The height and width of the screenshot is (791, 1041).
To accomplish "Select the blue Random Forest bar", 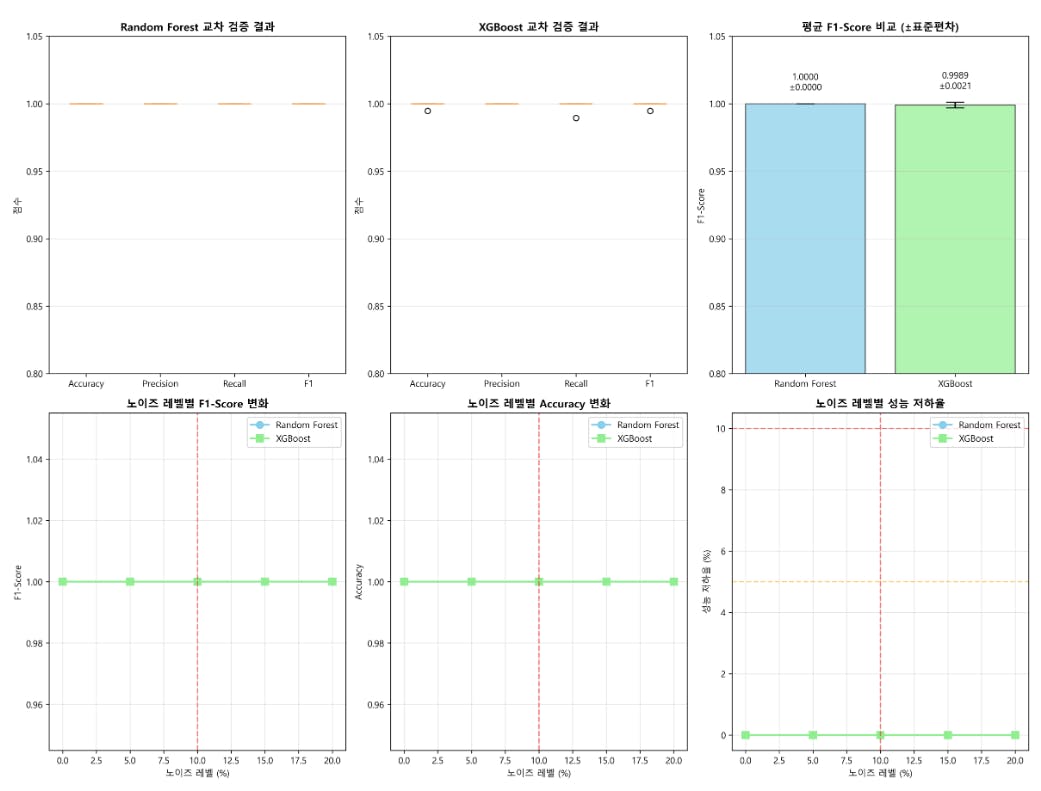I will [805, 238].
